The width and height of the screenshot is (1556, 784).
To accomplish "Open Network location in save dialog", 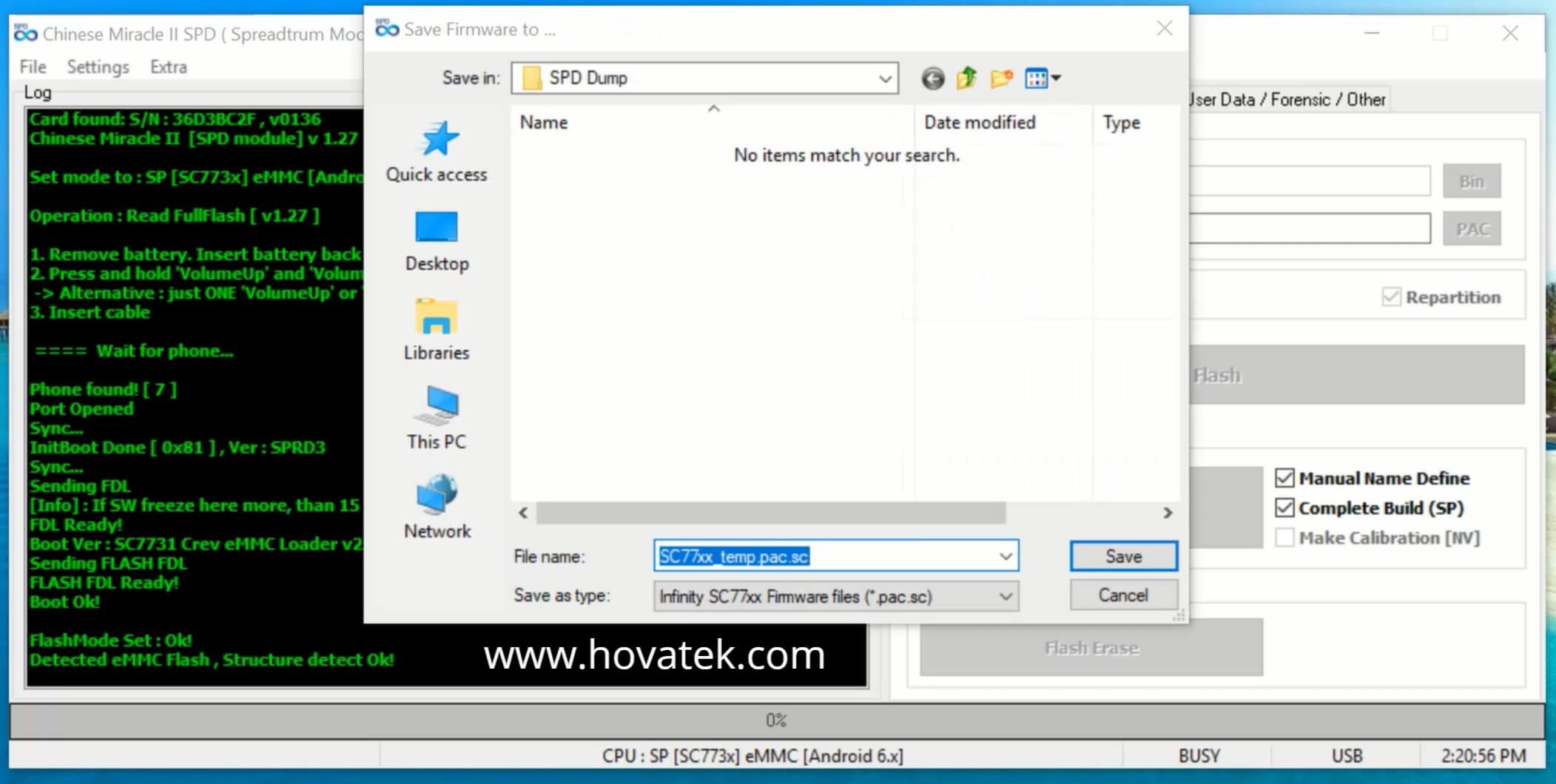I will 437,507.
